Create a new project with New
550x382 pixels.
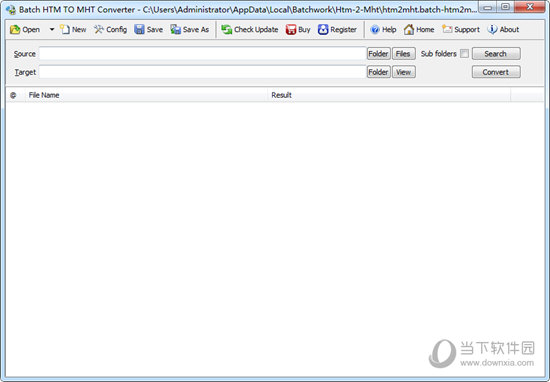(x=73, y=30)
